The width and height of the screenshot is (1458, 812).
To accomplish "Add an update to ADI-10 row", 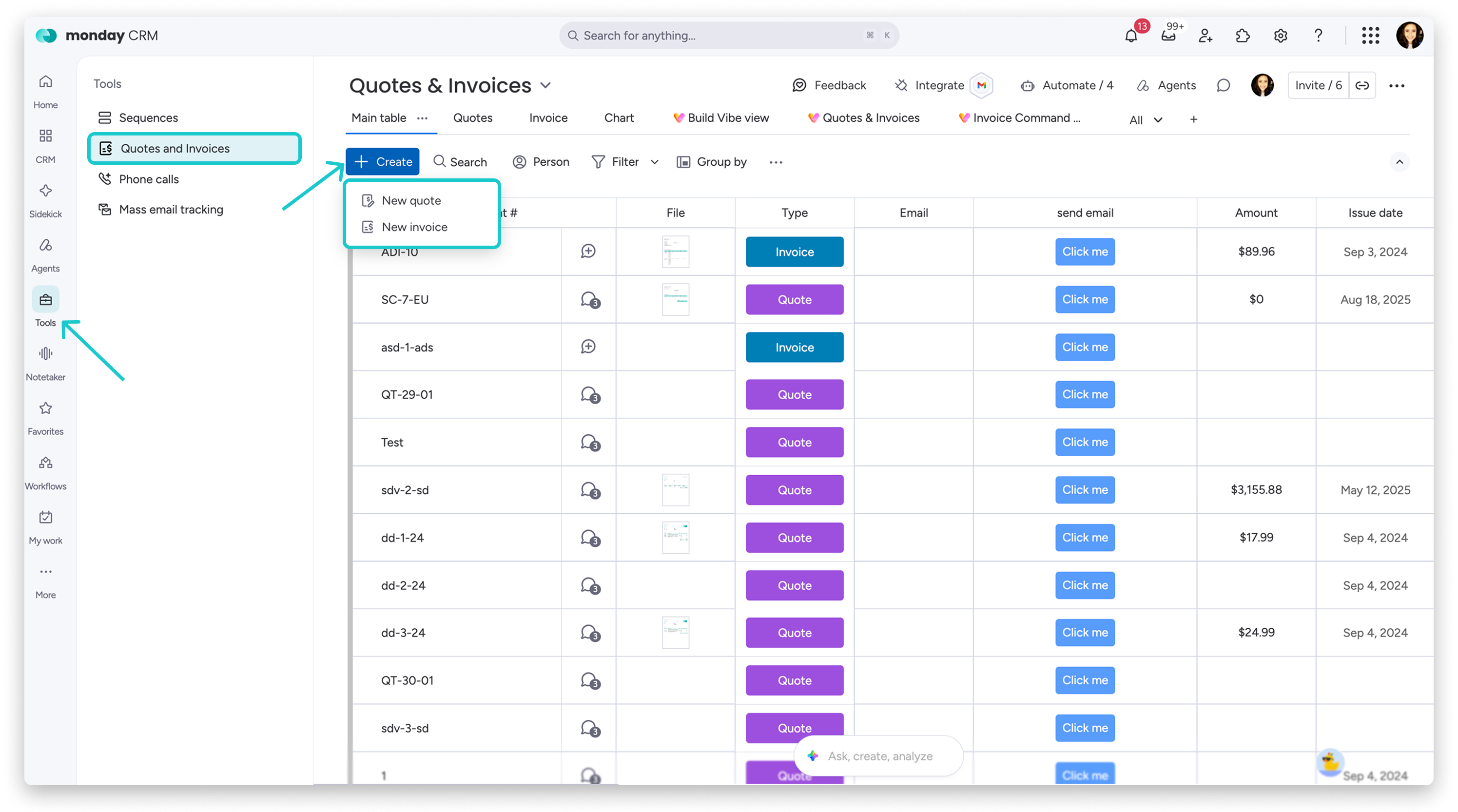I will point(588,251).
